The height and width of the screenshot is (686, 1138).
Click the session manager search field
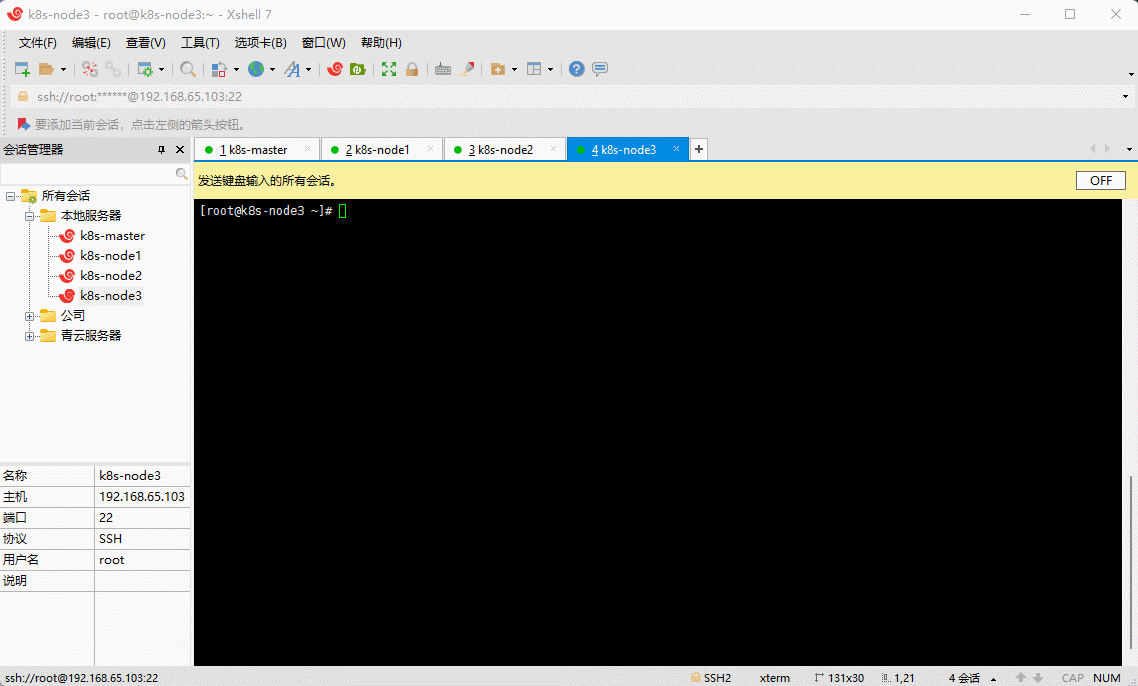point(89,174)
